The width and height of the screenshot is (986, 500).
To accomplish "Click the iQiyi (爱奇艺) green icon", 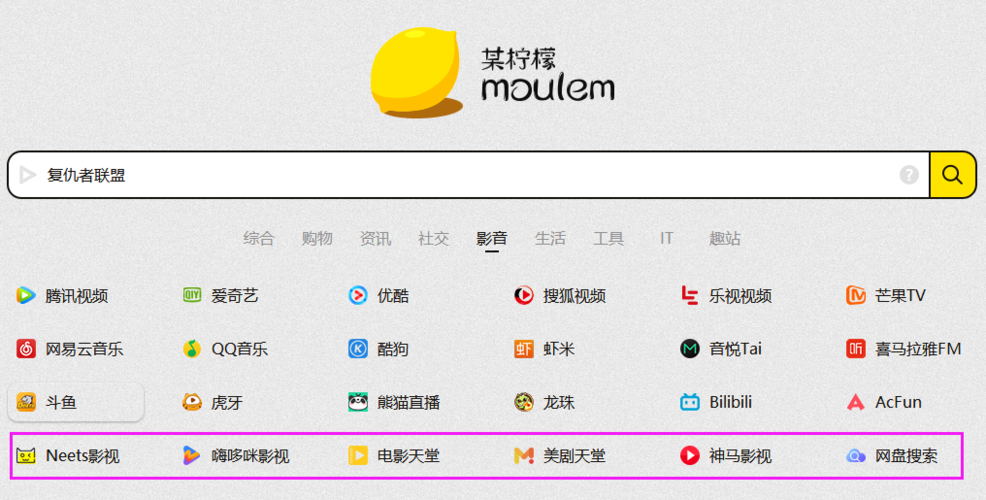I will tap(192, 295).
